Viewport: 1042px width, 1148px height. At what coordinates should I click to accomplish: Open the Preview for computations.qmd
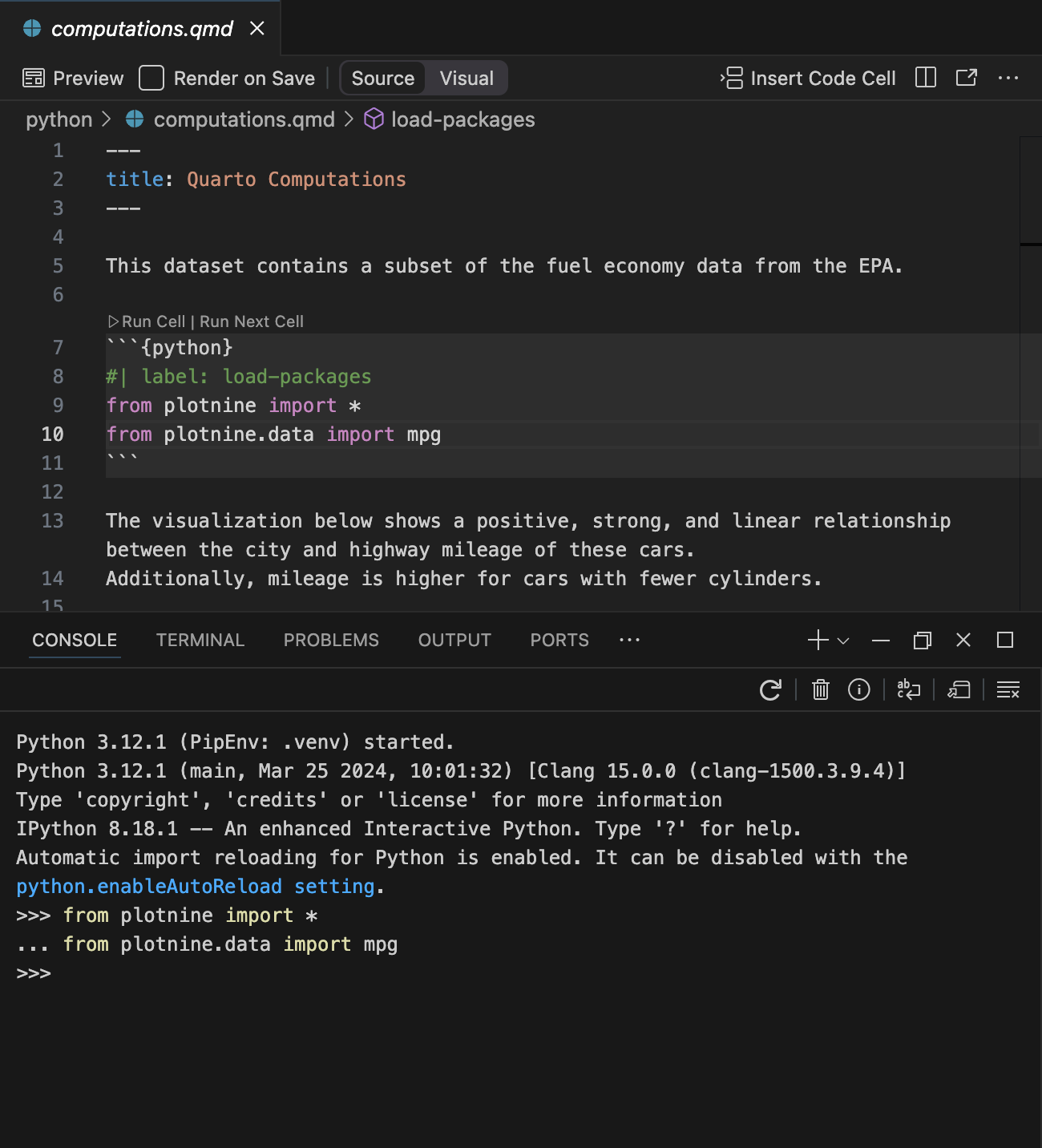[72, 78]
